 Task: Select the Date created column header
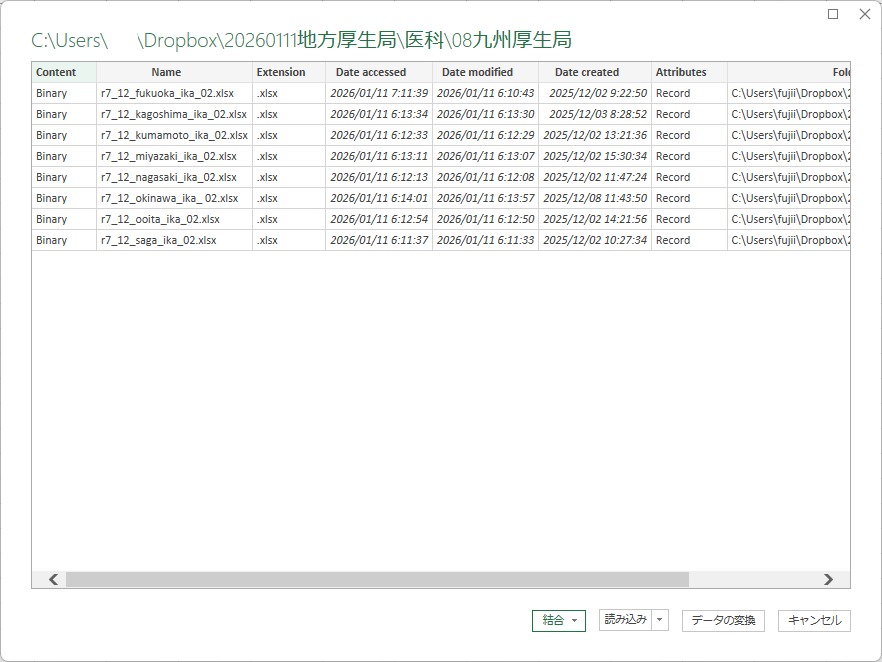(x=587, y=72)
